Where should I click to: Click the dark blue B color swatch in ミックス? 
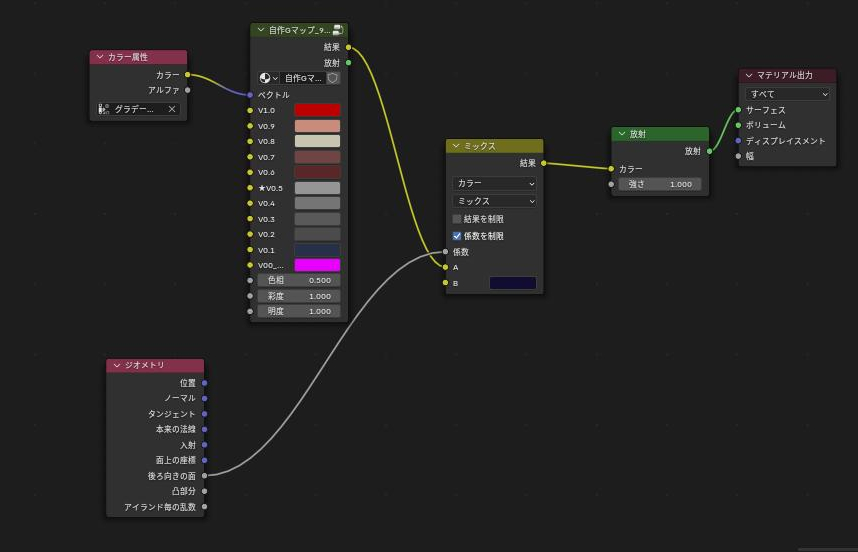[512, 283]
